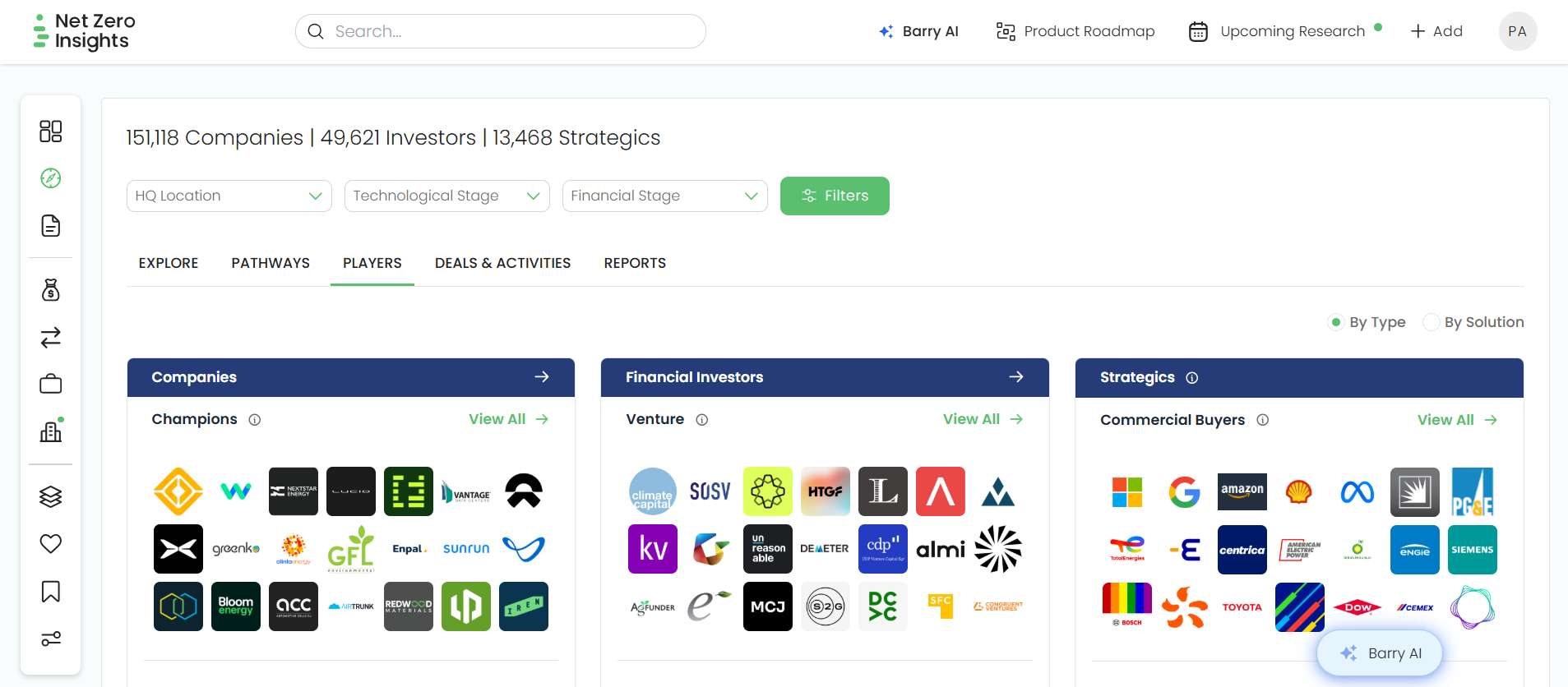The width and height of the screenshot is (1568, 687).
Task: Select the Sunrun logo in Champions
Action: tap(466, 549)
